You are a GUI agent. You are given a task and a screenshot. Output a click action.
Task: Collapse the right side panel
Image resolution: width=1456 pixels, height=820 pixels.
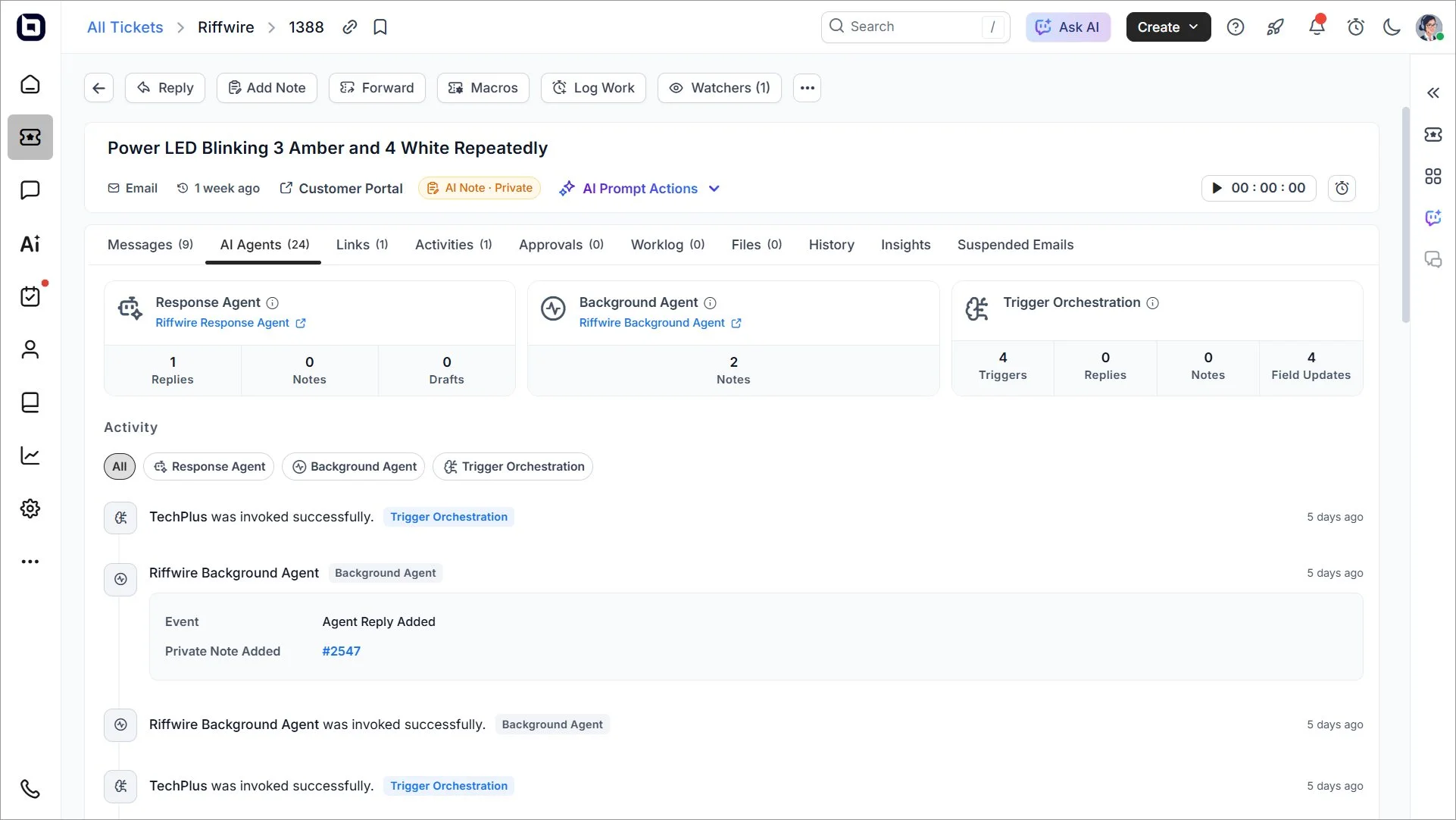tap(1433, 92)
